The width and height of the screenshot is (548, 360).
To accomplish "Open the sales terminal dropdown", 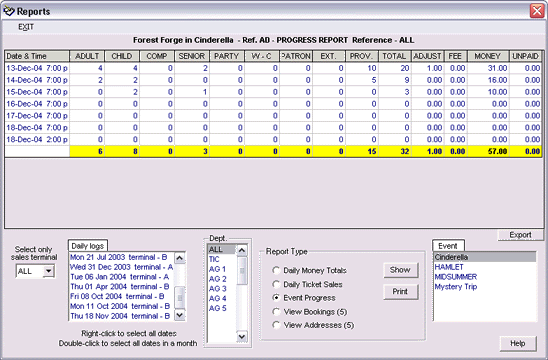I will coord(49,271).
